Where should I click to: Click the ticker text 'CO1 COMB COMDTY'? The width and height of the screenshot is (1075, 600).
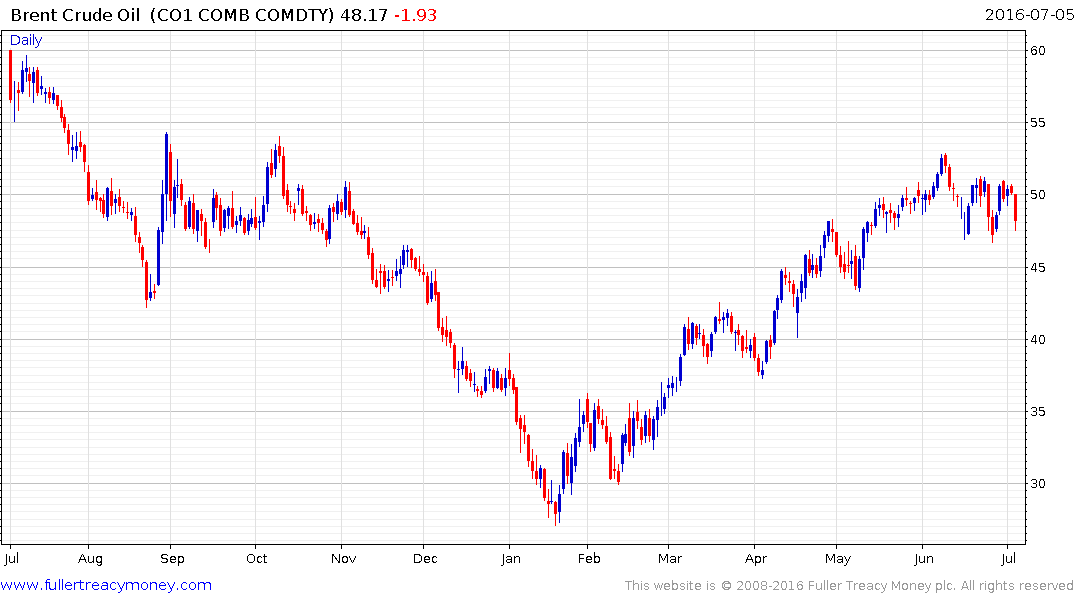coord(242,14)
